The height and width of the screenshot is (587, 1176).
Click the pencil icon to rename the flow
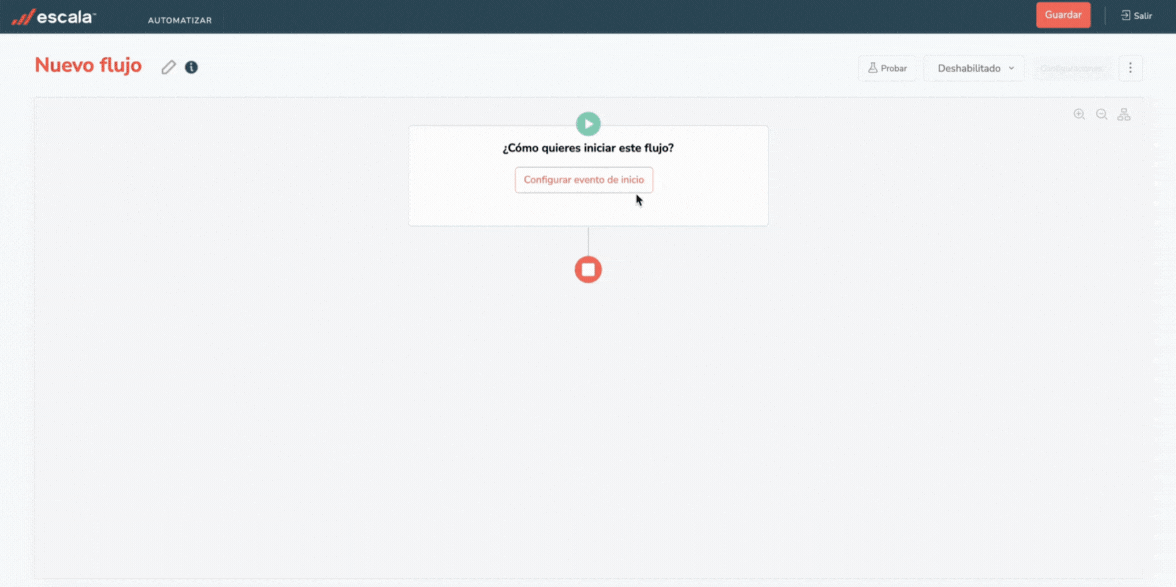tap(169, 67)
